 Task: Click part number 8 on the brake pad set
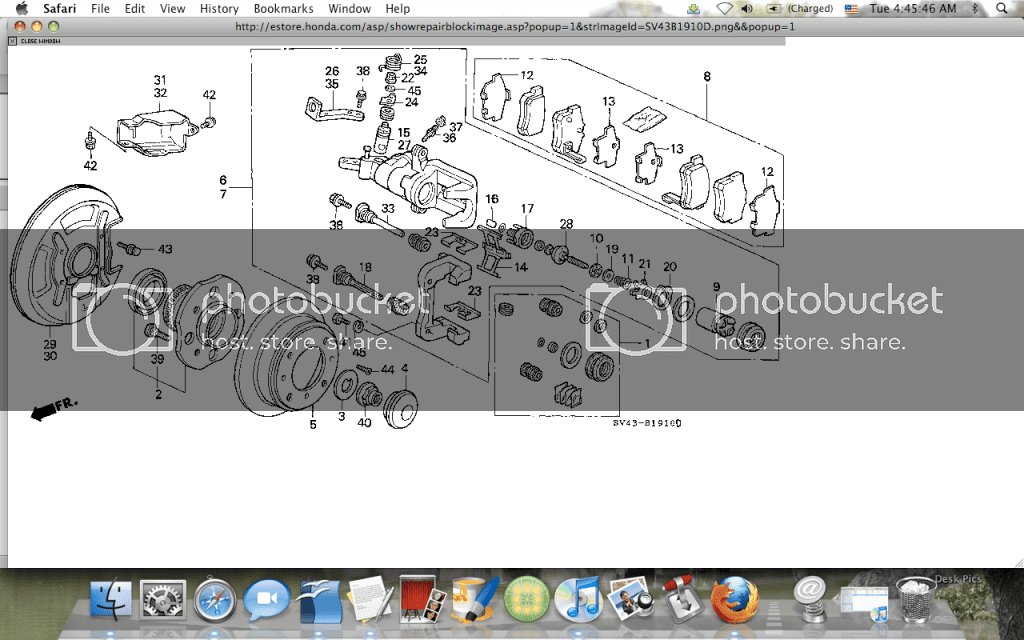(707, 76)
